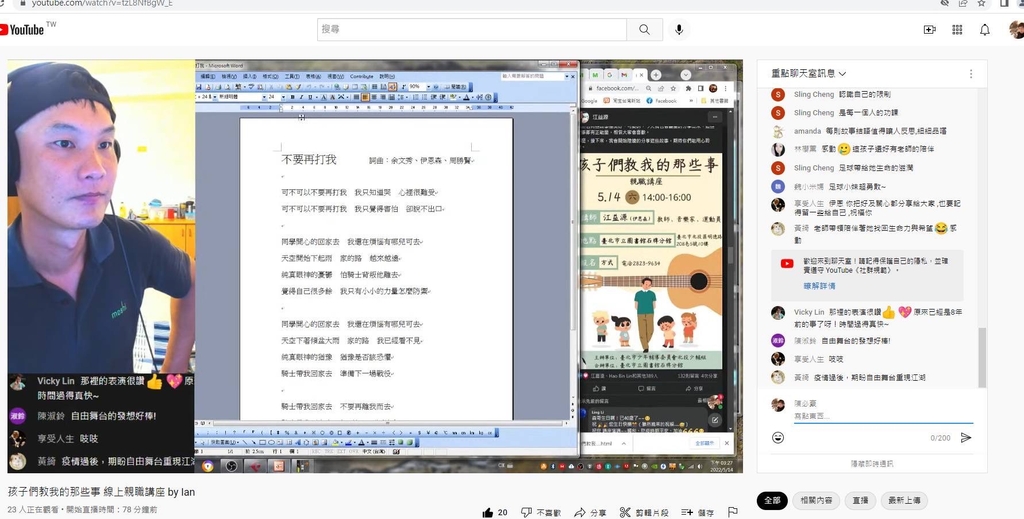Screen dimensions: 1024x519
Task: Open the tab search chevron in Facebook browser
Action: click(x=686, y=75)
